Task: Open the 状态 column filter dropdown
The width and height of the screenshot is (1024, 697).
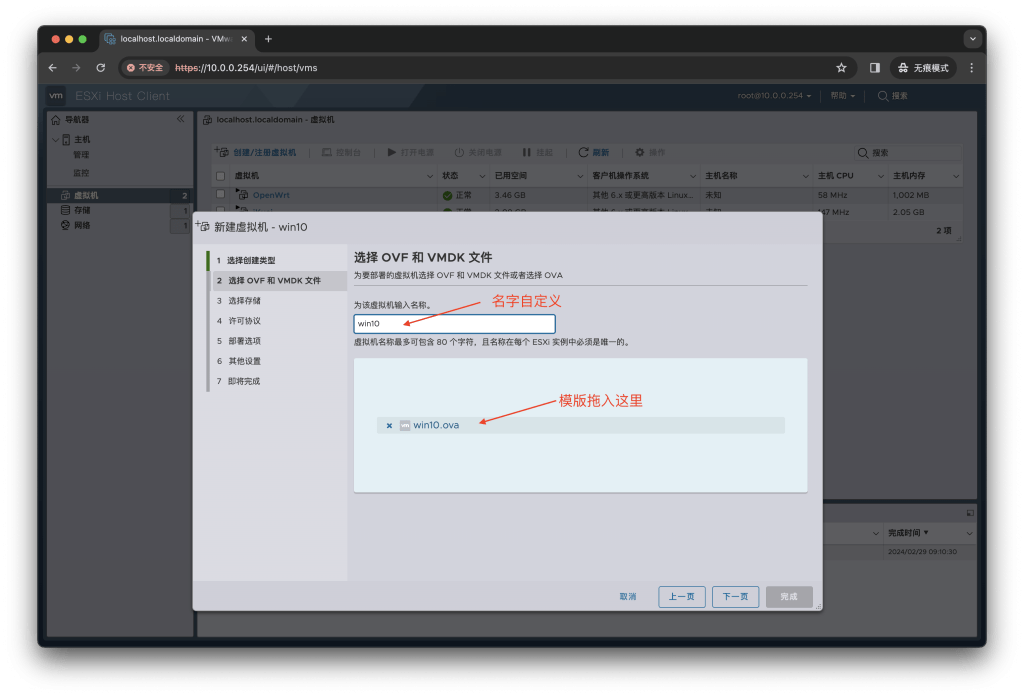Action: tap(481, 175)
